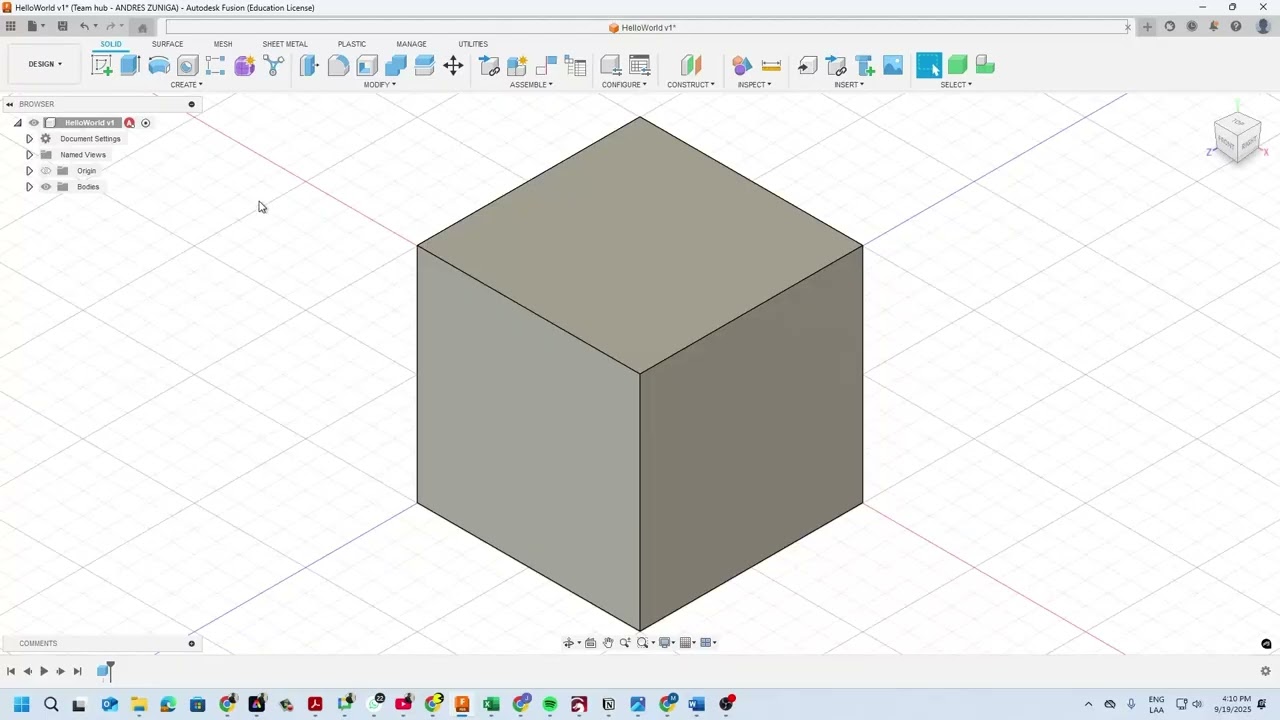Click the Interference shapes icon in Inspect

pos(742,66)
